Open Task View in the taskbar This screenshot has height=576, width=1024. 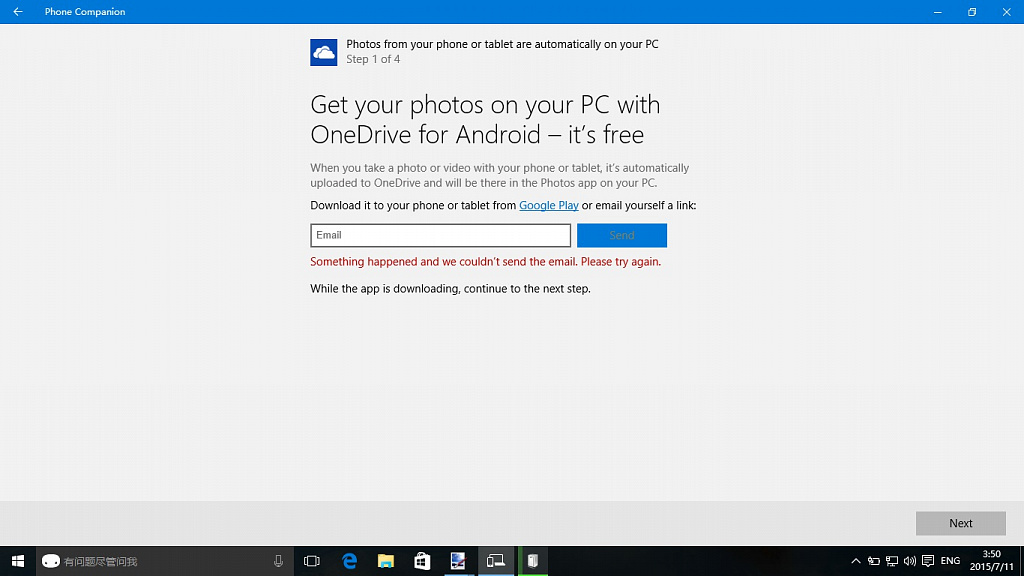click(x=312, y=561)
